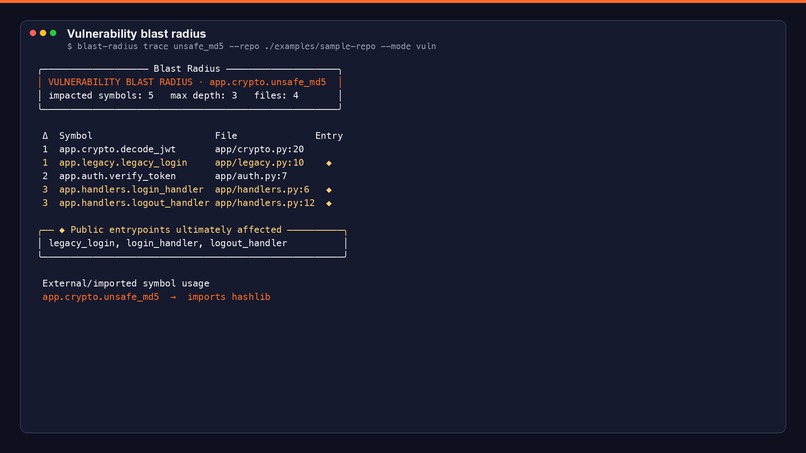Select symbol app.handlers.login_handler
The width and height of the screenshot is (806, 453).
(x=131, y=189)
